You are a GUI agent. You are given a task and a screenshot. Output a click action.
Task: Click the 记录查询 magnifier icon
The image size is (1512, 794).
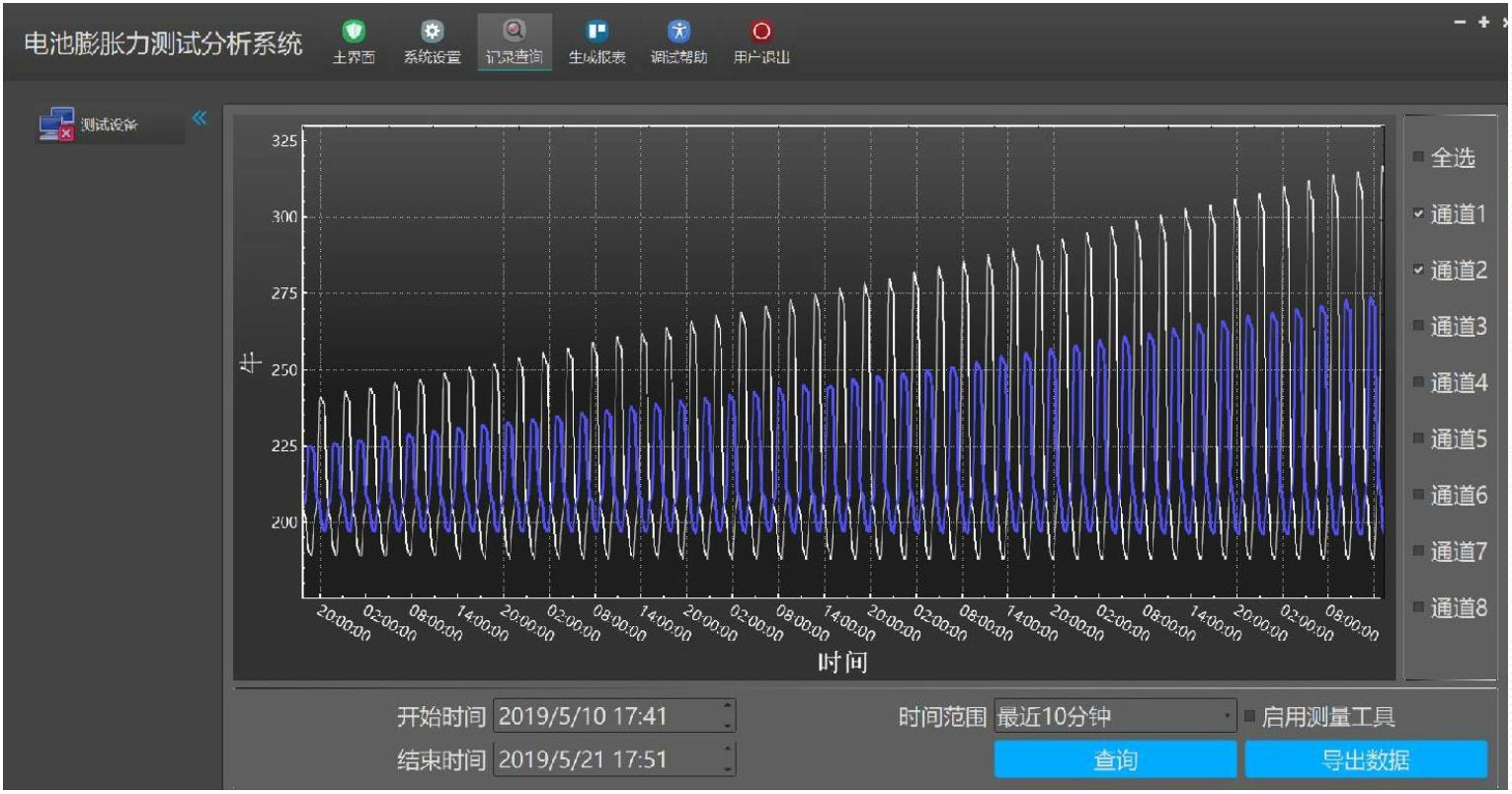tap(514, 32)
